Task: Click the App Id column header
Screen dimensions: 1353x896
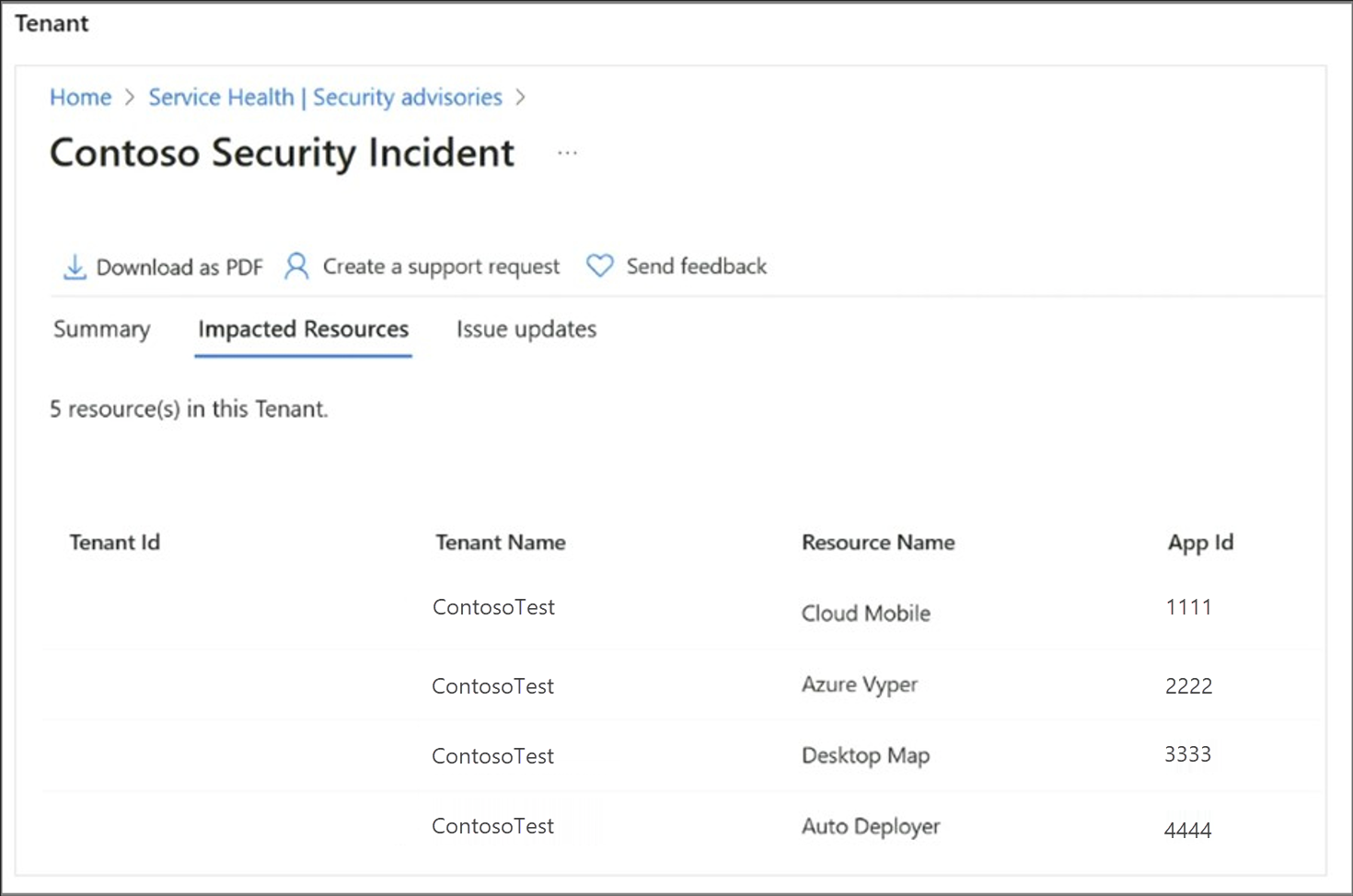Action: click(x=1200, y=543)
